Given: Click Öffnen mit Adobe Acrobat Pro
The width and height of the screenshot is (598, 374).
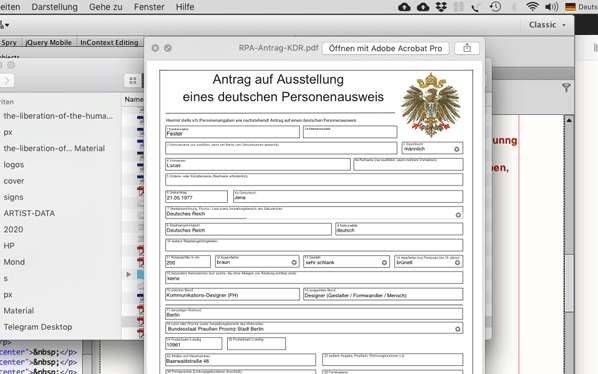Looking at the screenshot, I should 386,48.
